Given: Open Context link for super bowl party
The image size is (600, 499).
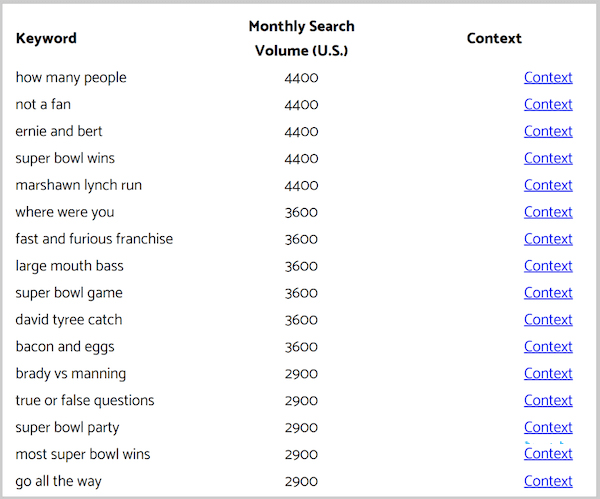Looking at the screenshot, I should click(x=548, y=427).
